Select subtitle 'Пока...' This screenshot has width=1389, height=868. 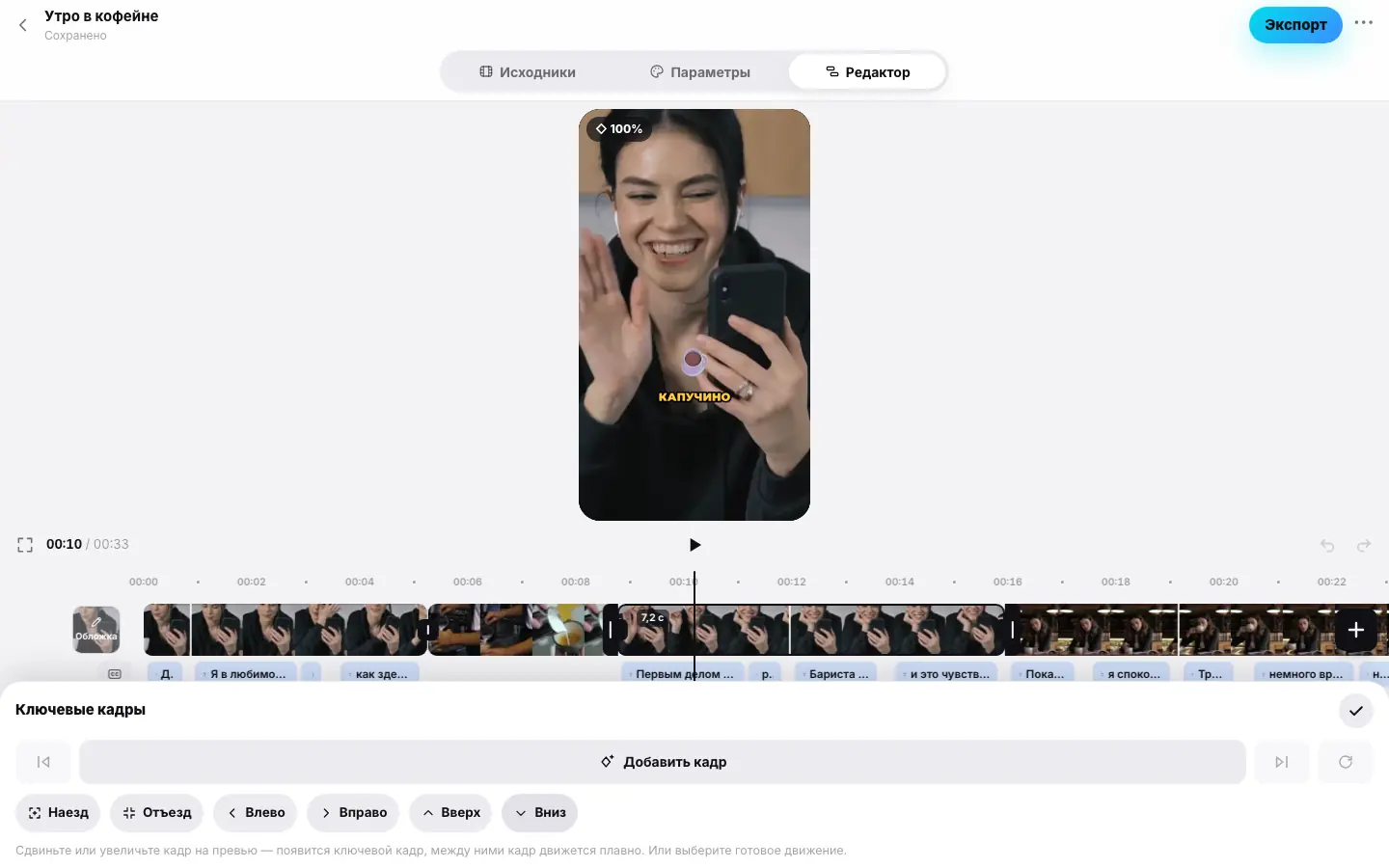(1043, 674)
